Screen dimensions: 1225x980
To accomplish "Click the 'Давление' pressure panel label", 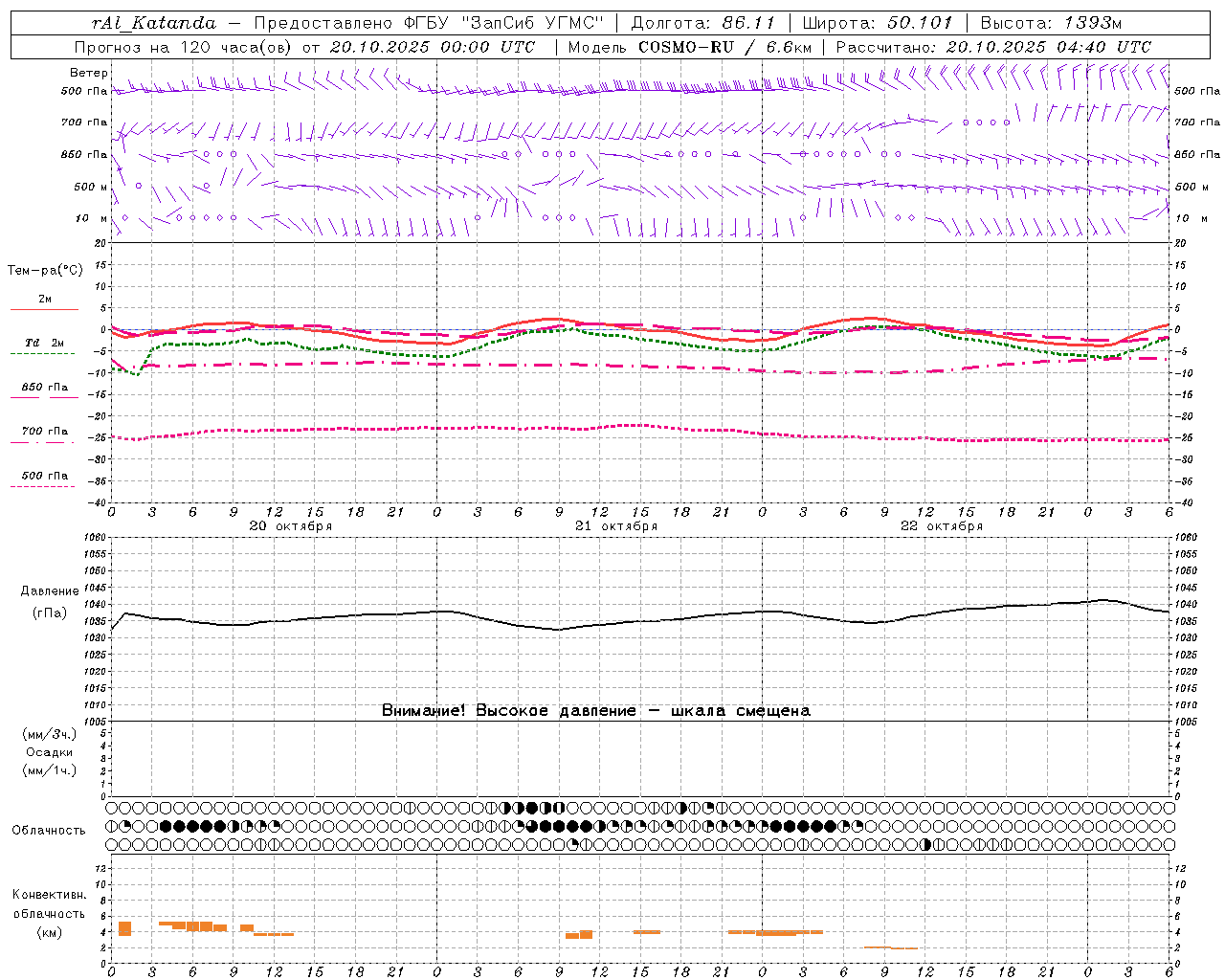I will [x=50, y=591].
